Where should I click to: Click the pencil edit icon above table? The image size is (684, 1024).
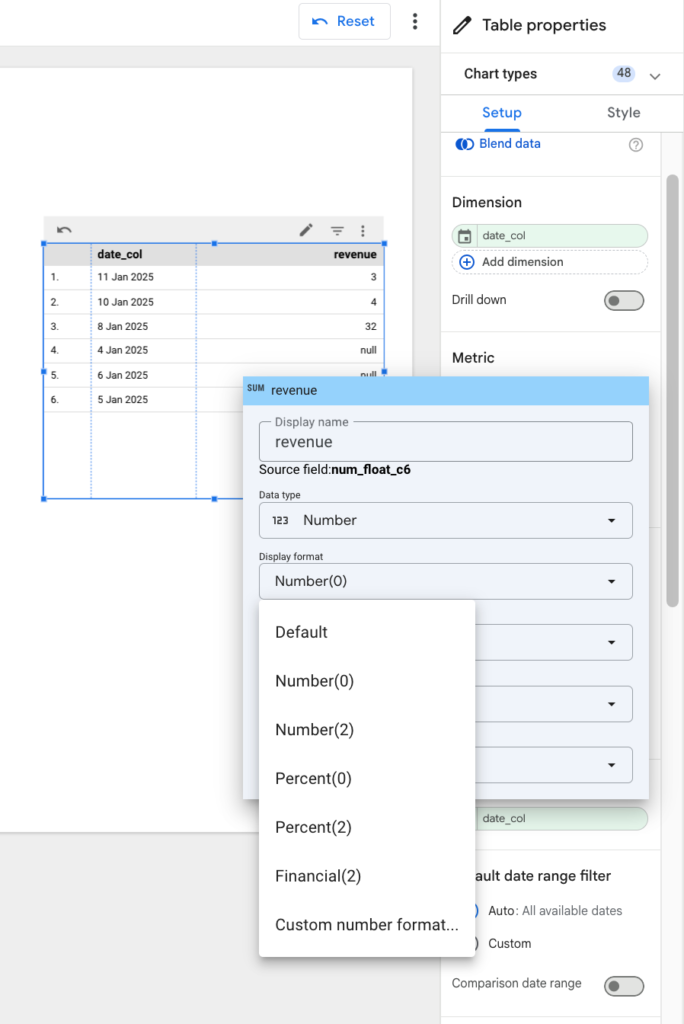click(307, 230)
